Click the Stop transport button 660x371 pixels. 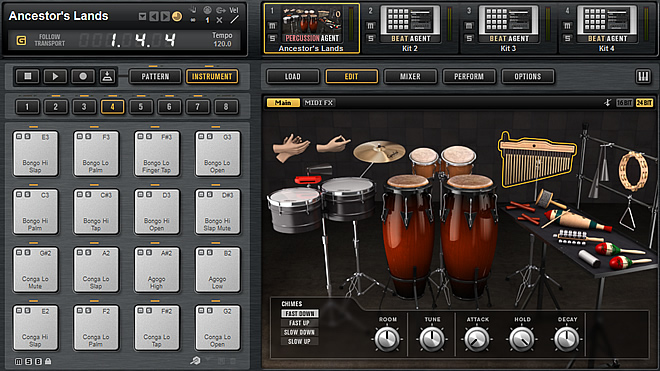tap(28, 76)
